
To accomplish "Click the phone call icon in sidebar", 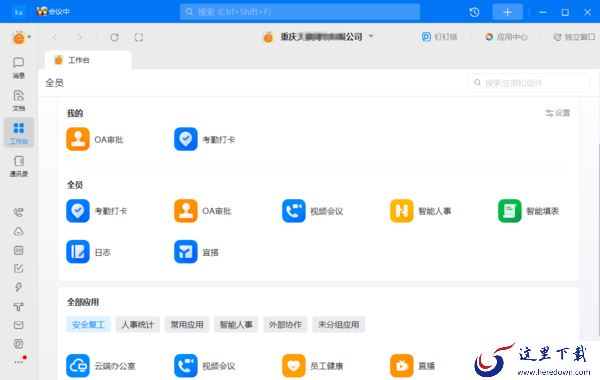I will point(18,212).
